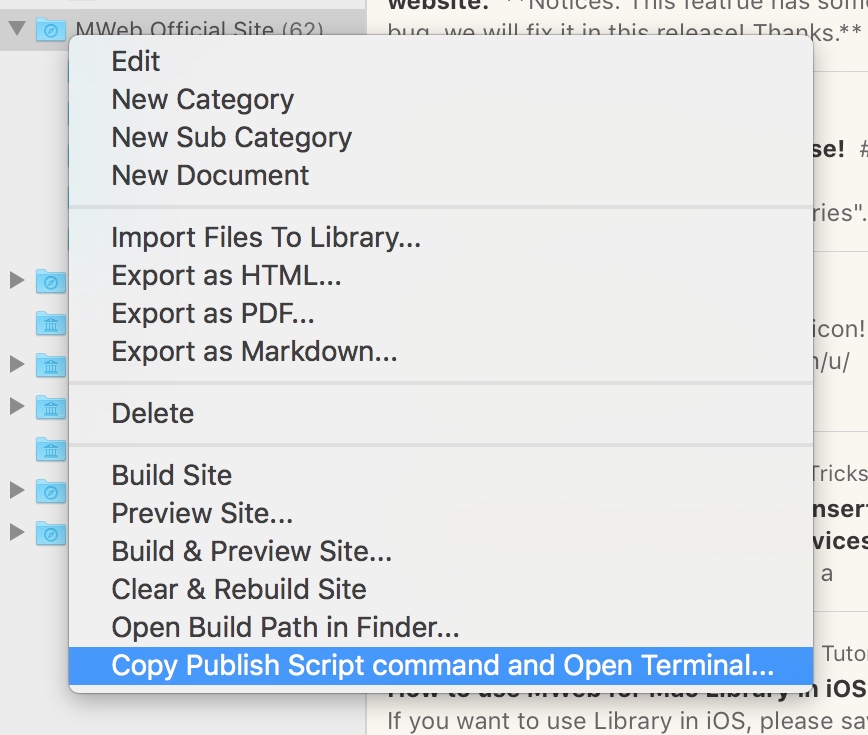Click the topmost library-building folder icon
This screenshot has height=735, width=868.
(50, 323)
